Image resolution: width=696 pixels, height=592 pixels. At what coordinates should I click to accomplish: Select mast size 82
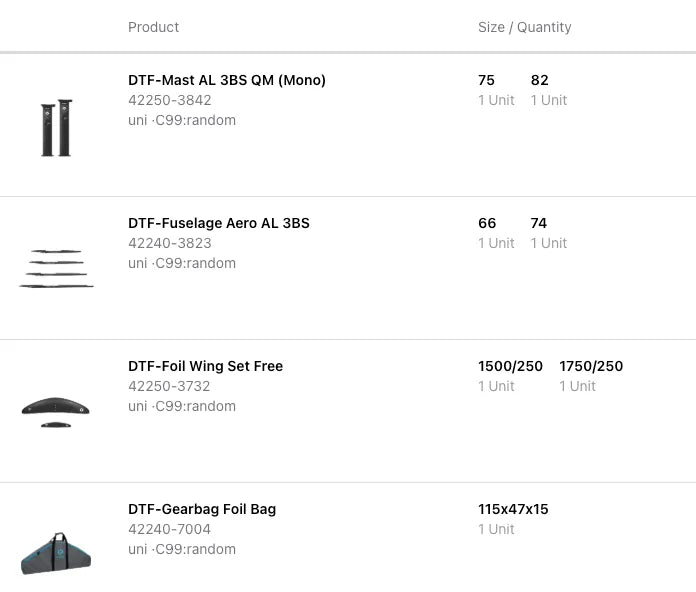[540, 80]
